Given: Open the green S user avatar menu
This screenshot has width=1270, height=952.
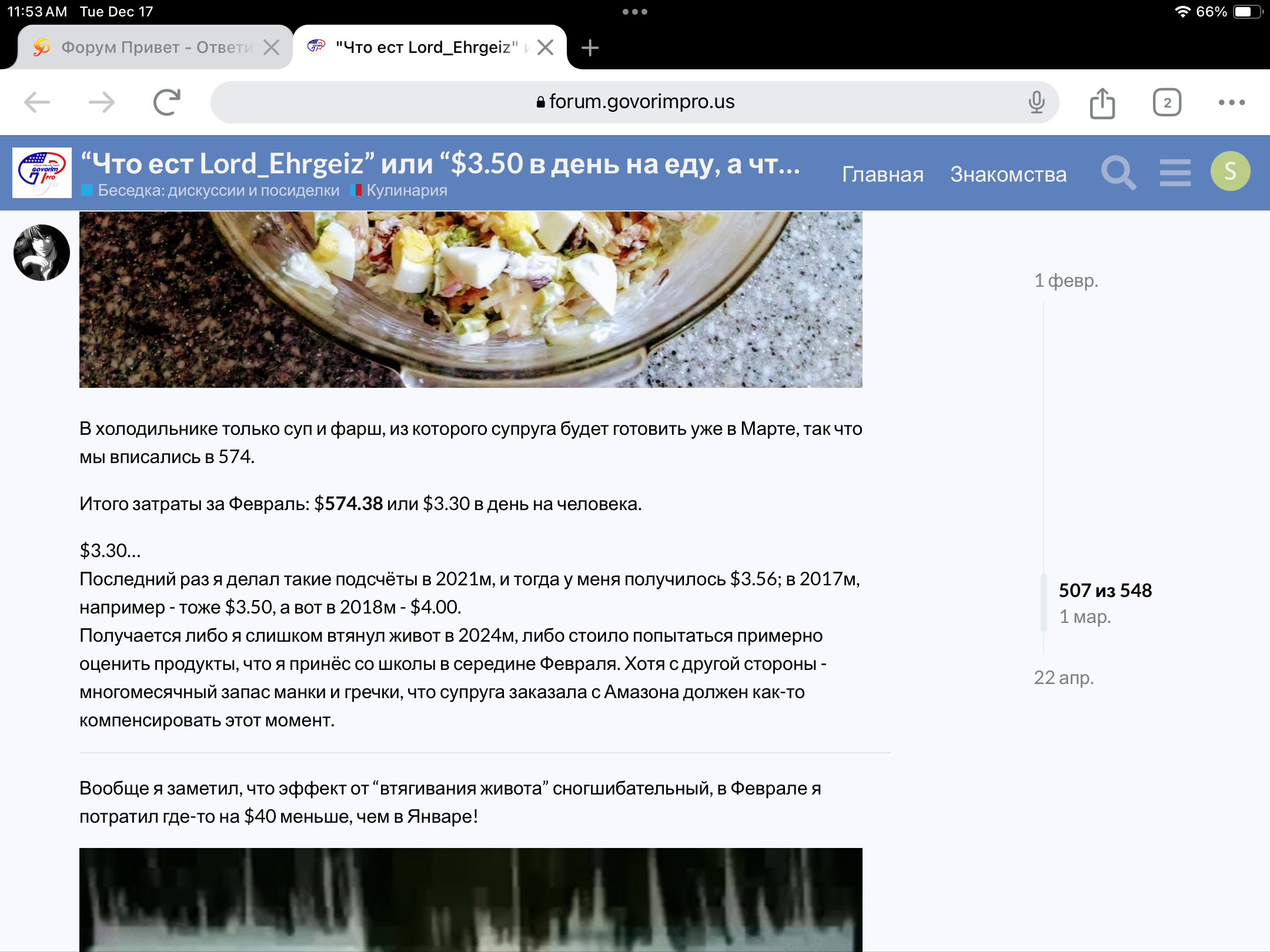Looking at the screenshot, I should point(1230,172).
